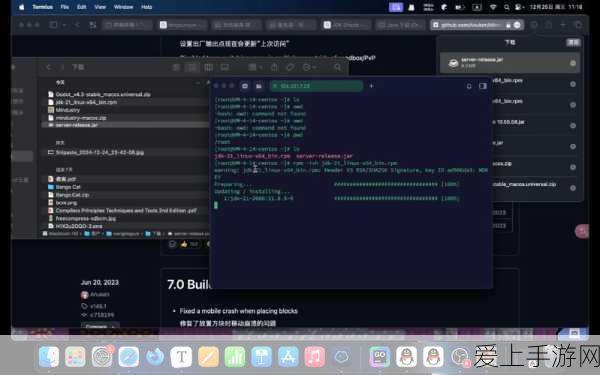Select Bongo.Cat.zip in Finder
This screenshot has width=600, height=375.
point(72,195)
